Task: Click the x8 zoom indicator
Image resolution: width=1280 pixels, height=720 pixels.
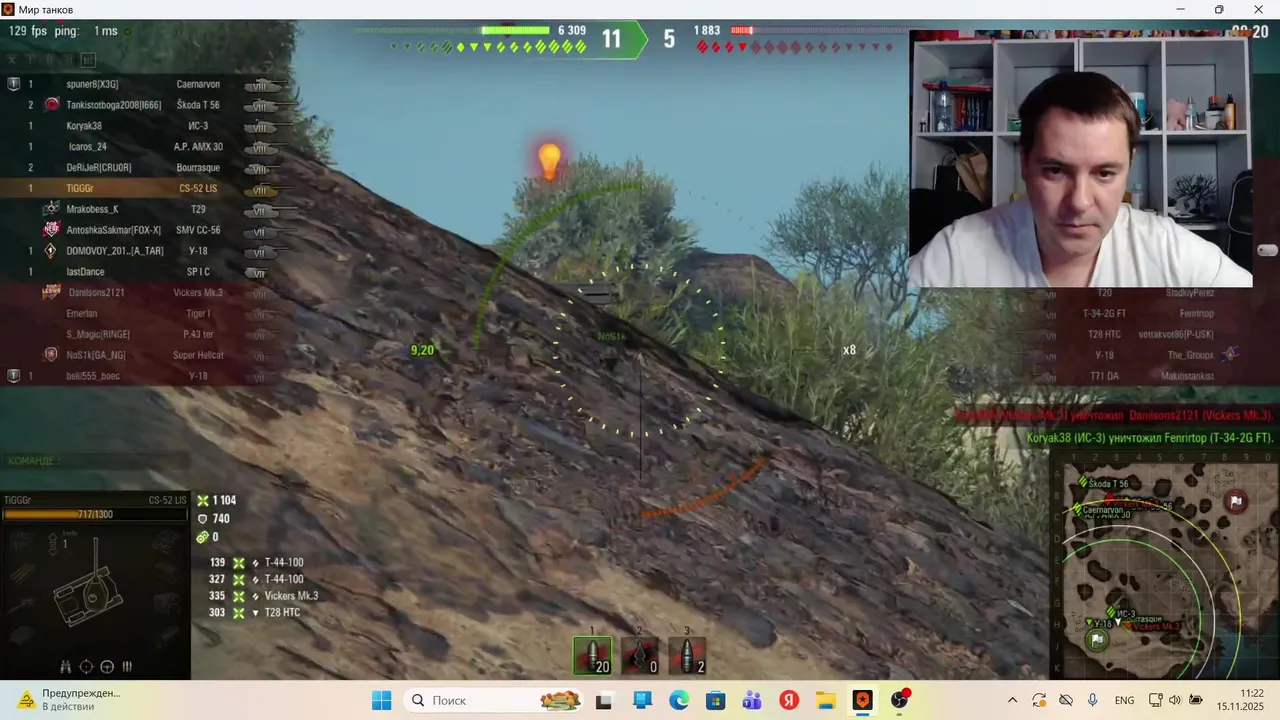Action: [x=849, y=350]
